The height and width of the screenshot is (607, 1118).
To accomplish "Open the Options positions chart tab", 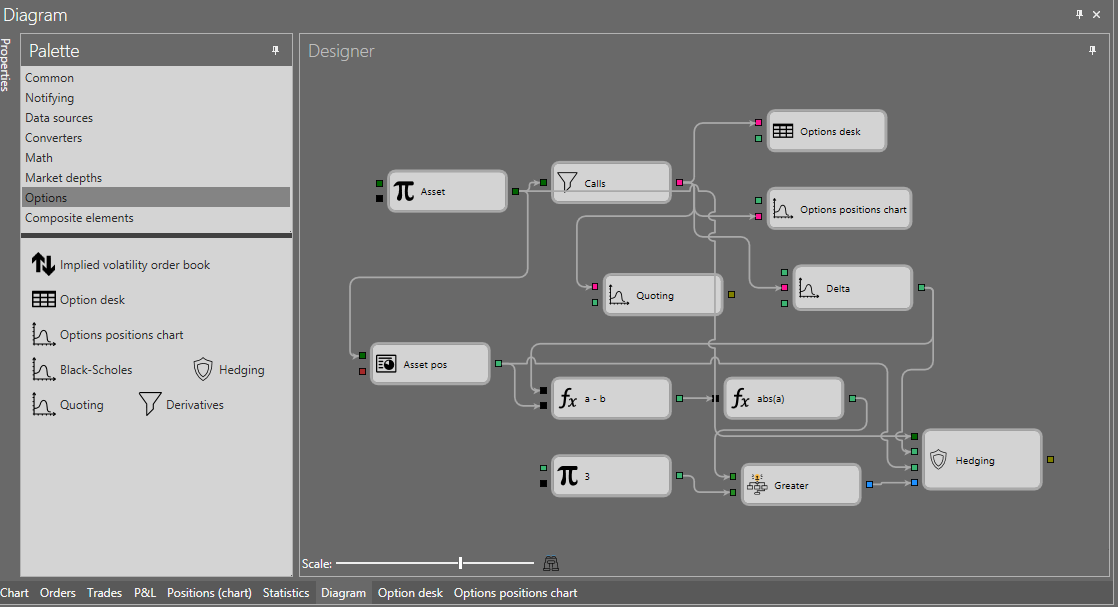I will tap(516, 593).
